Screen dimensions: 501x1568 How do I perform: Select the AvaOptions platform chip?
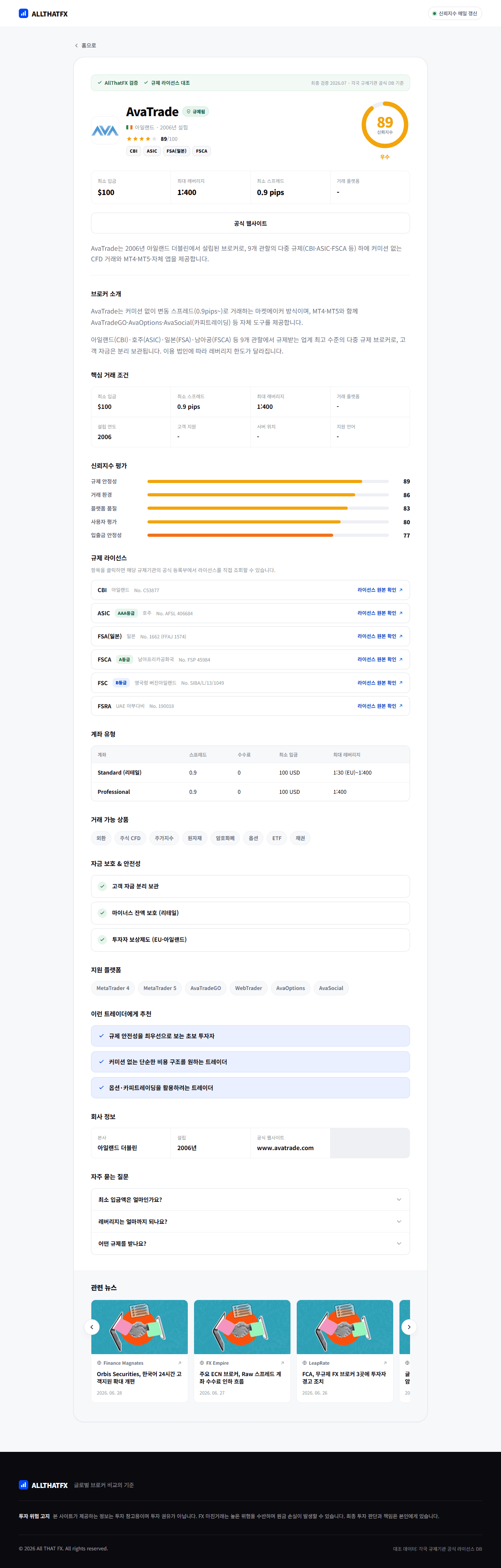coord(290,988)
